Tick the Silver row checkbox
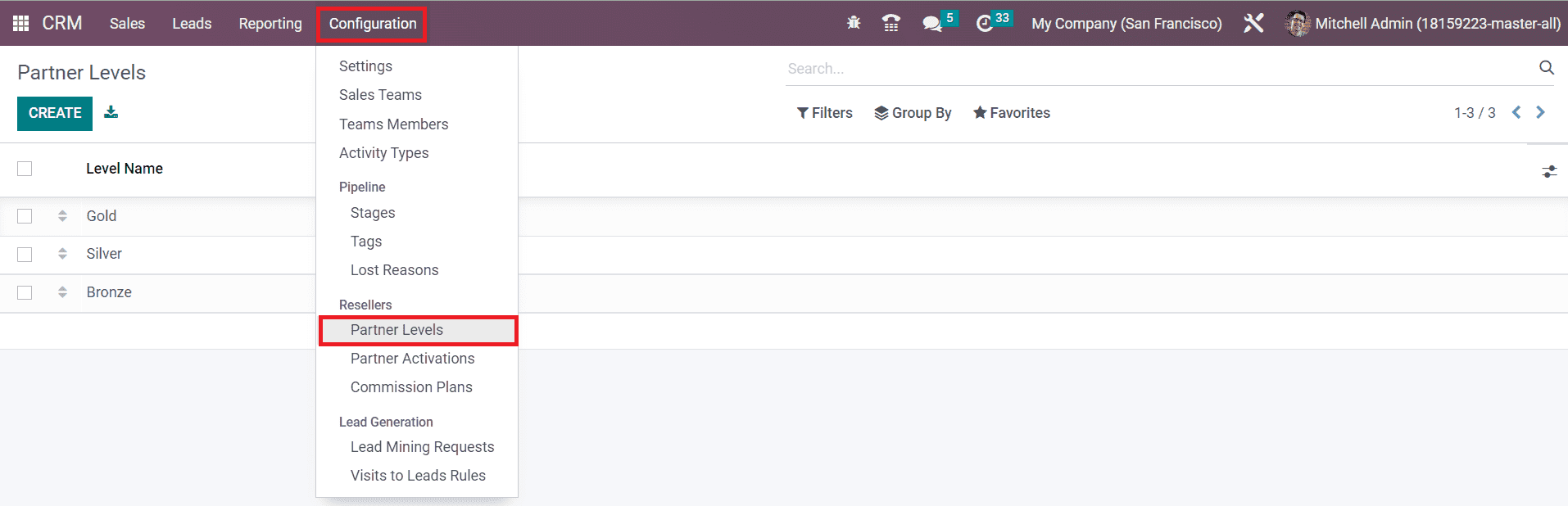 [x=25, y=254]
